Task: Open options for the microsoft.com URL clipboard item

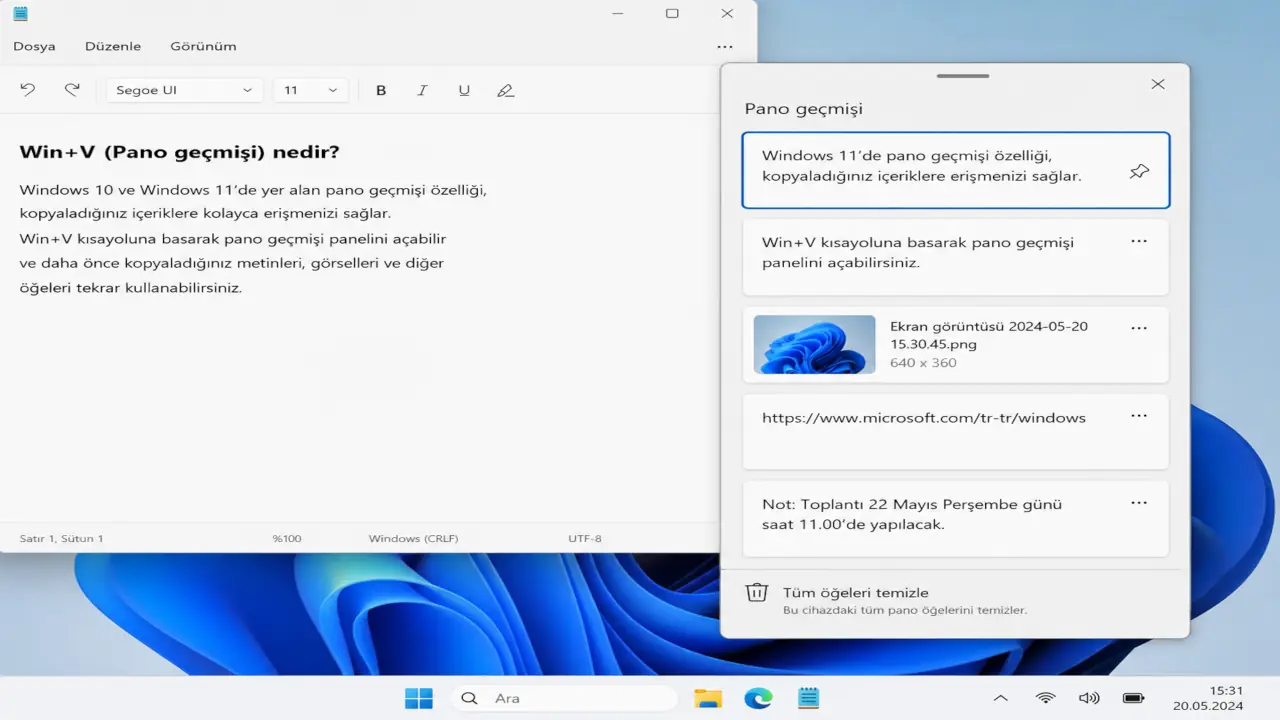Action: pyautogui.click(x=1139, y=416)
